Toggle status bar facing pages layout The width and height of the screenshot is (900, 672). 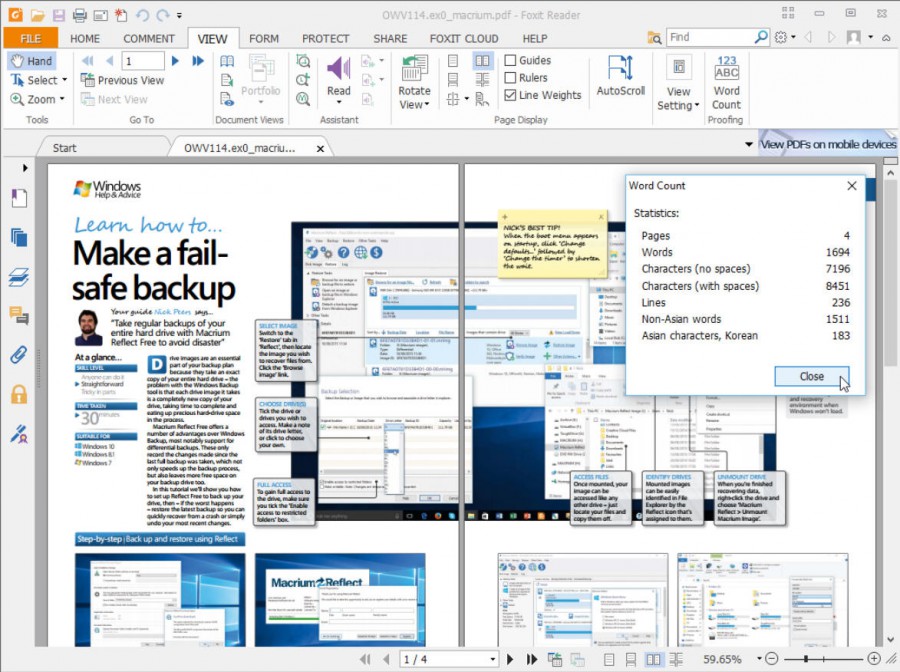click(x=653, y=659)
